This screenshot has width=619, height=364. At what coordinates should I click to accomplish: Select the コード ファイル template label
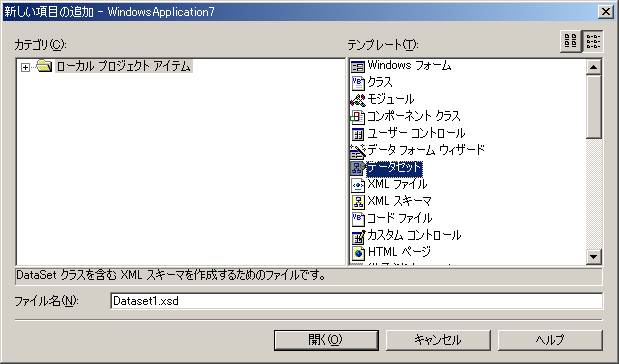(400, 218)
